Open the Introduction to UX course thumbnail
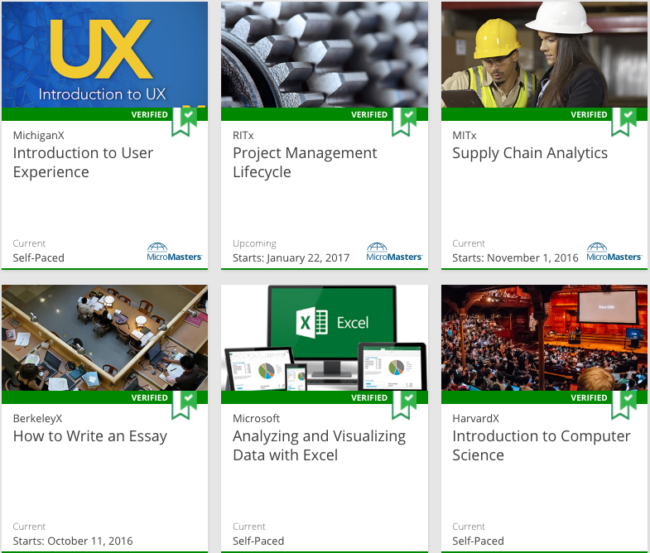 pyautogui.click(x=105, y=55)
